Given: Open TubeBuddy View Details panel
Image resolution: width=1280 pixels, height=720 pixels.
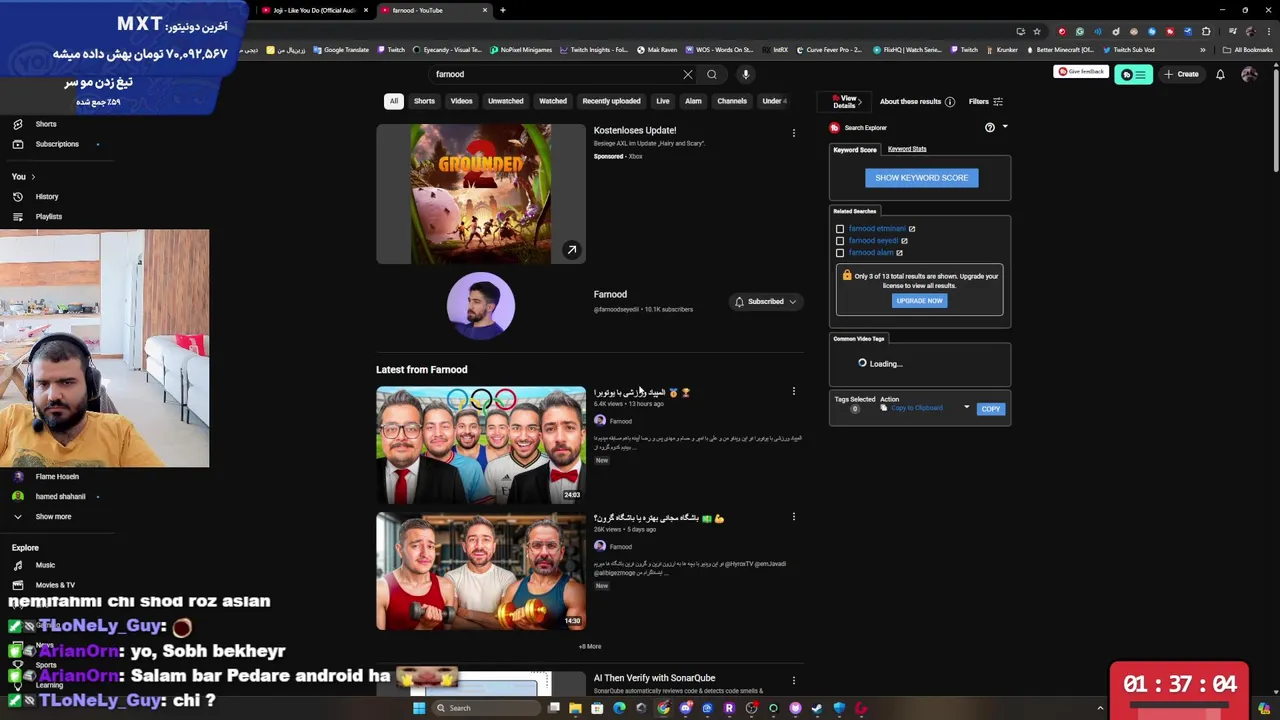Looking at the screenshot, I should tap(845, 101).
